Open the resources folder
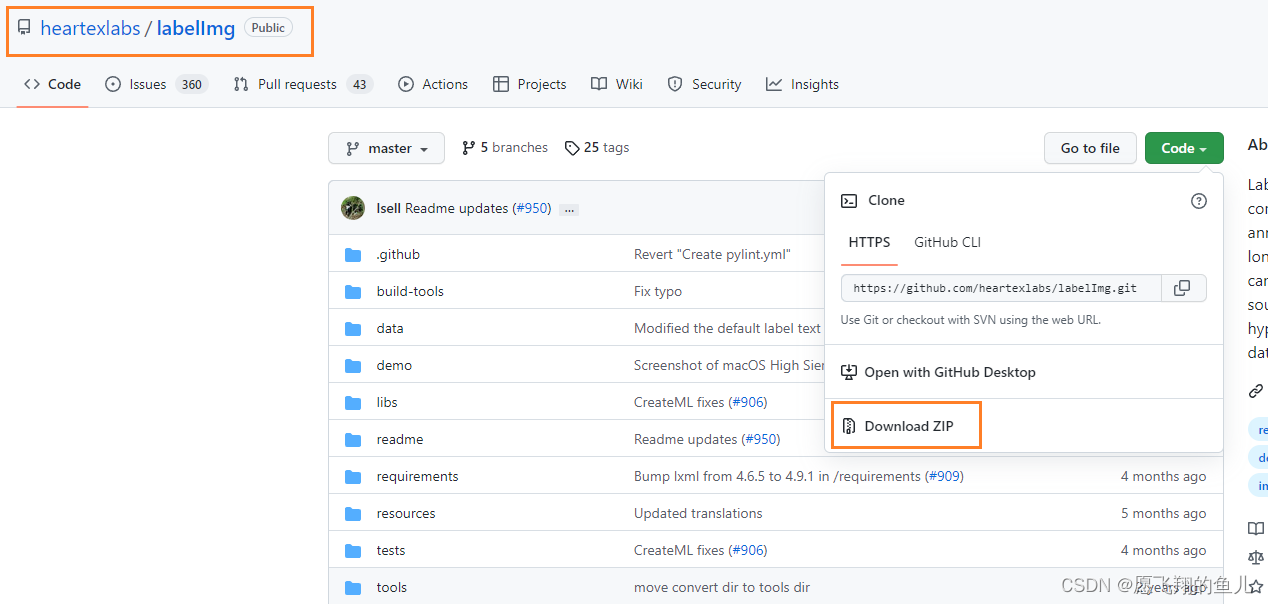 pyautogui.click(x=406, y=513)
